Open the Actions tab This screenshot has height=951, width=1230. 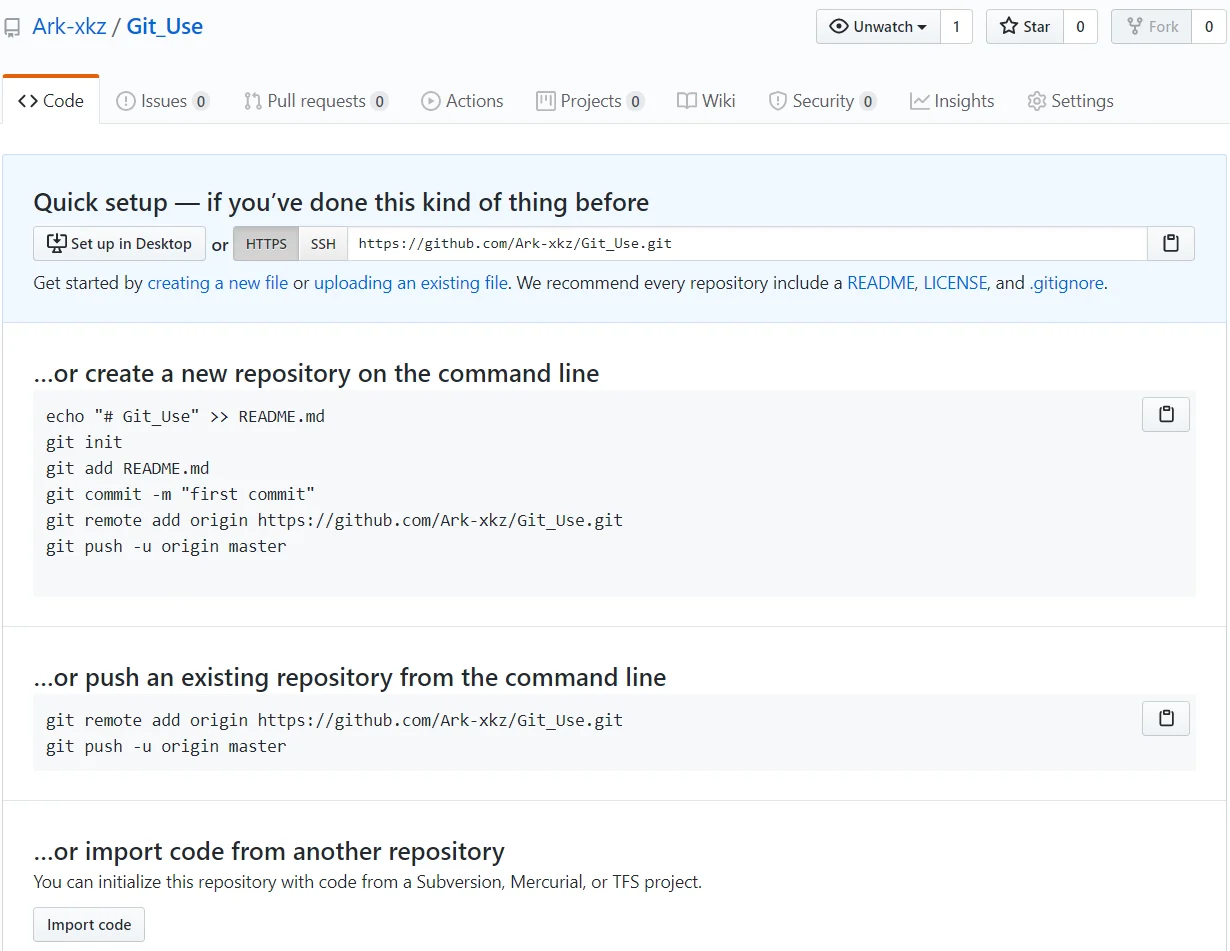click(x=462, y=101)
